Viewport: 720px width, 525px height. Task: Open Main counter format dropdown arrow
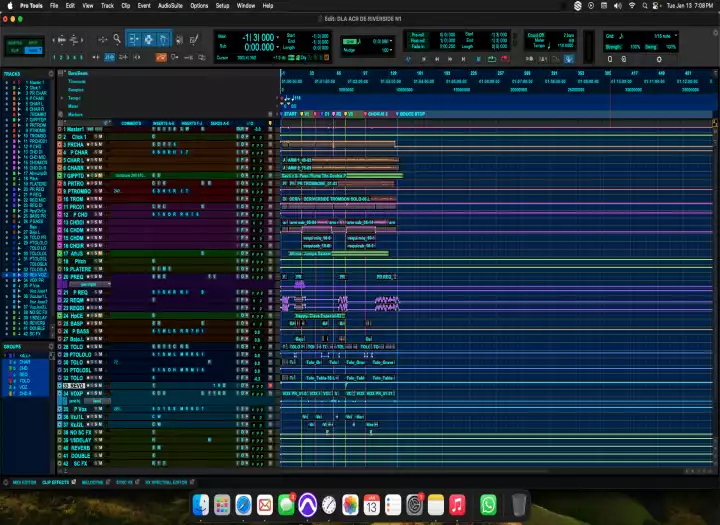click(x=277, y=37)
